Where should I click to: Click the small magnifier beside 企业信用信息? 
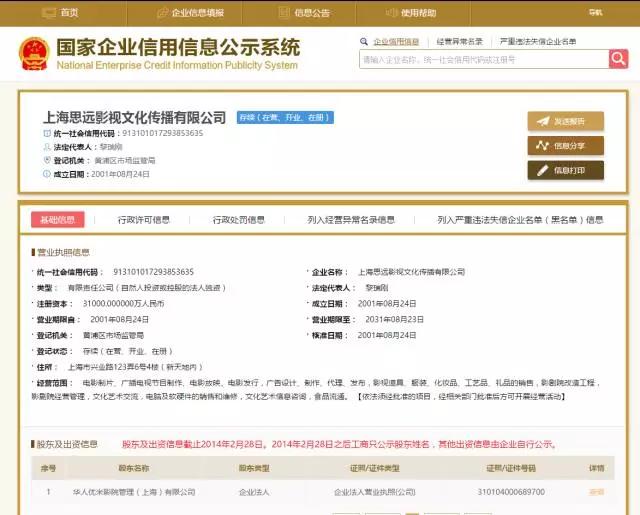[x=364, y=42]
